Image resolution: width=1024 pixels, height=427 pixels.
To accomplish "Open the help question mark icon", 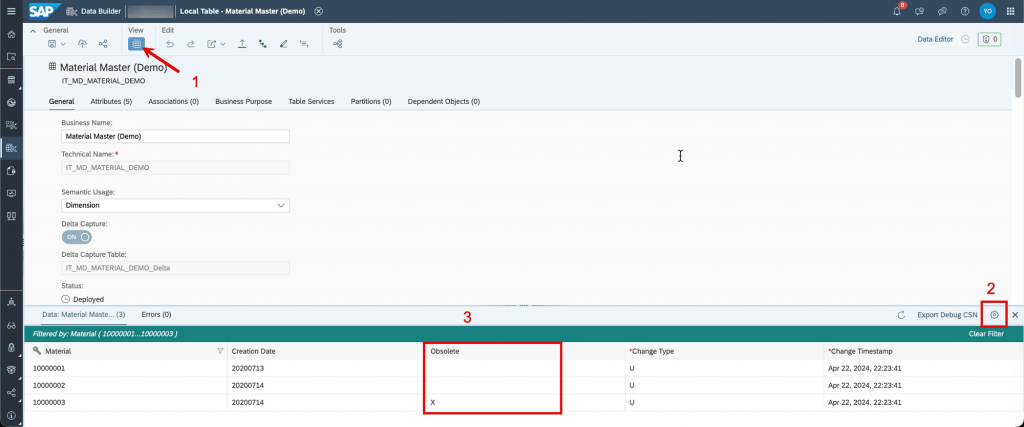I will [965, 11].
